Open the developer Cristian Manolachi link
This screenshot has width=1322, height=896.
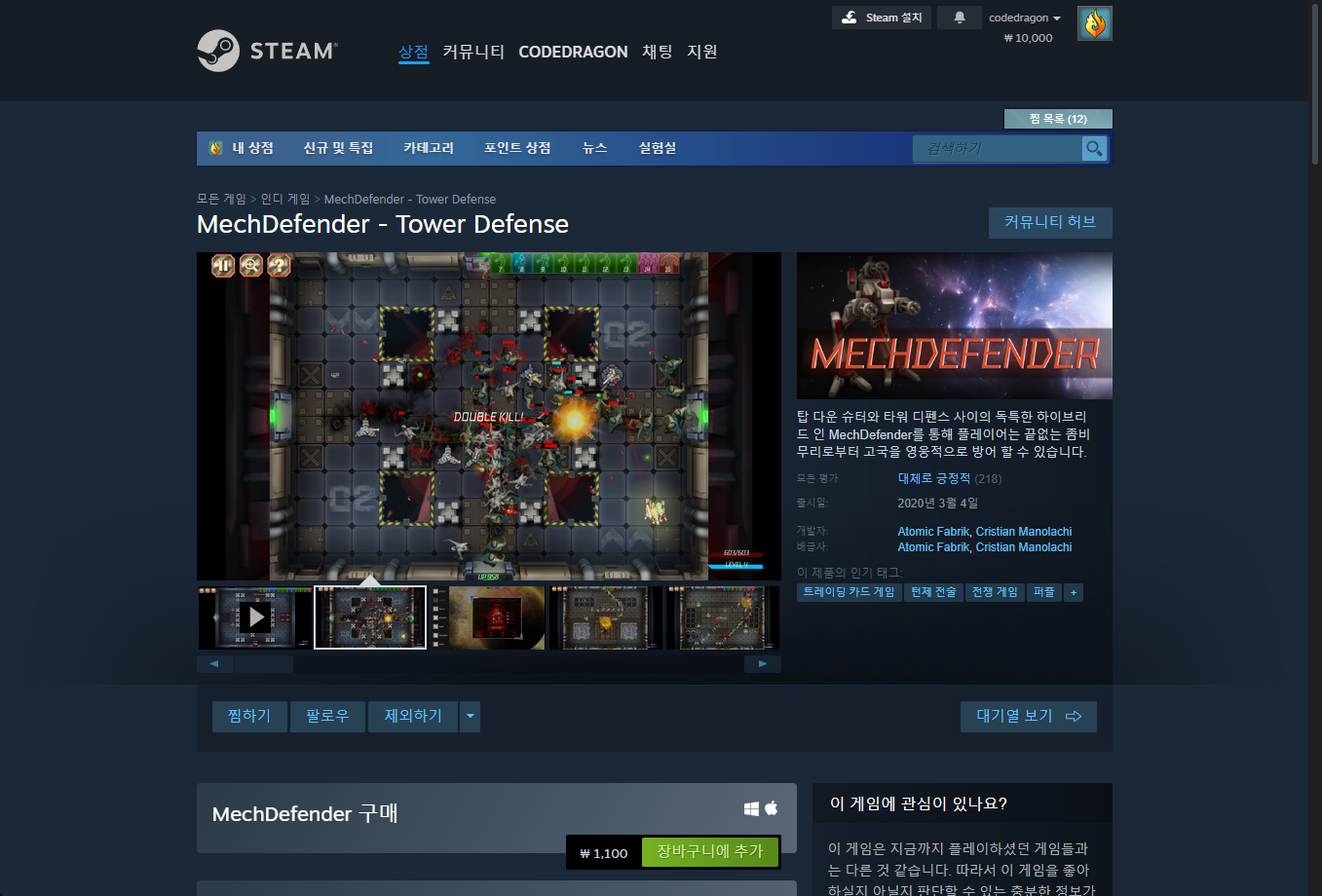[1024, 532]
